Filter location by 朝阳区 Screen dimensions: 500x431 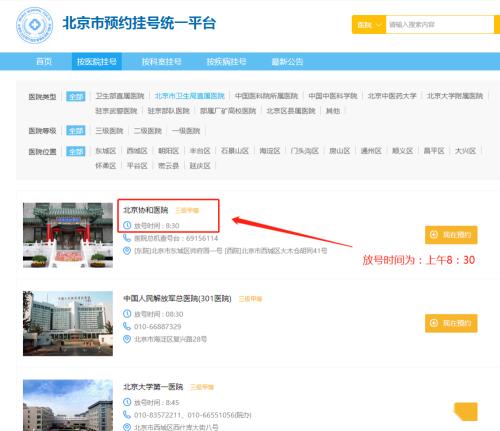pyautogui.click(x=169, y=151)
